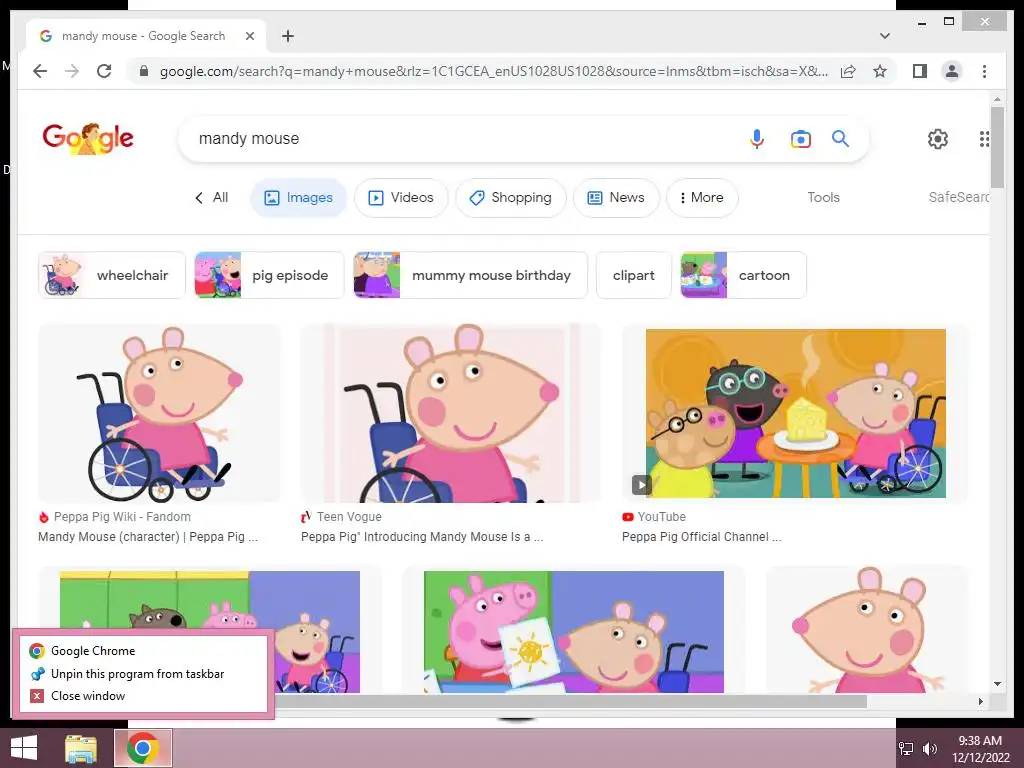Reload the page with the refresh icon

[x=104, y=71]
